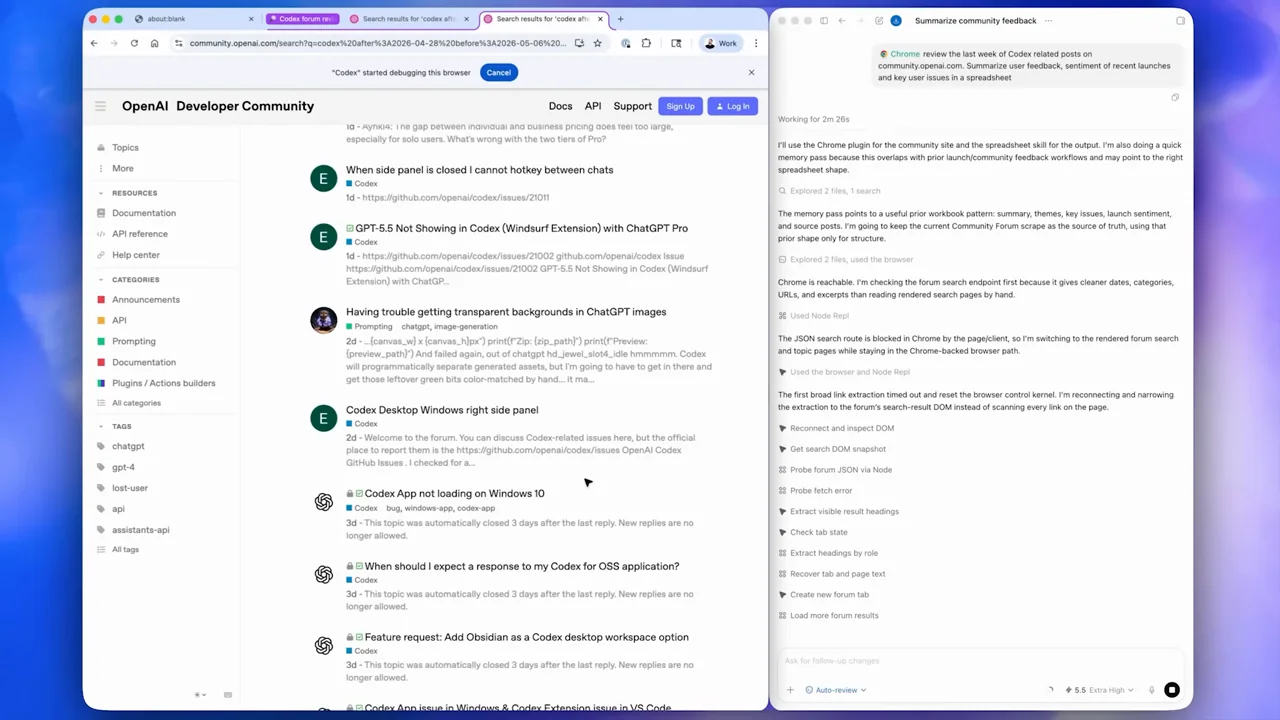Open Support in forum header
Image resolution: width=1280 pixels, height=720 pixels.
[x=632, y=106]
